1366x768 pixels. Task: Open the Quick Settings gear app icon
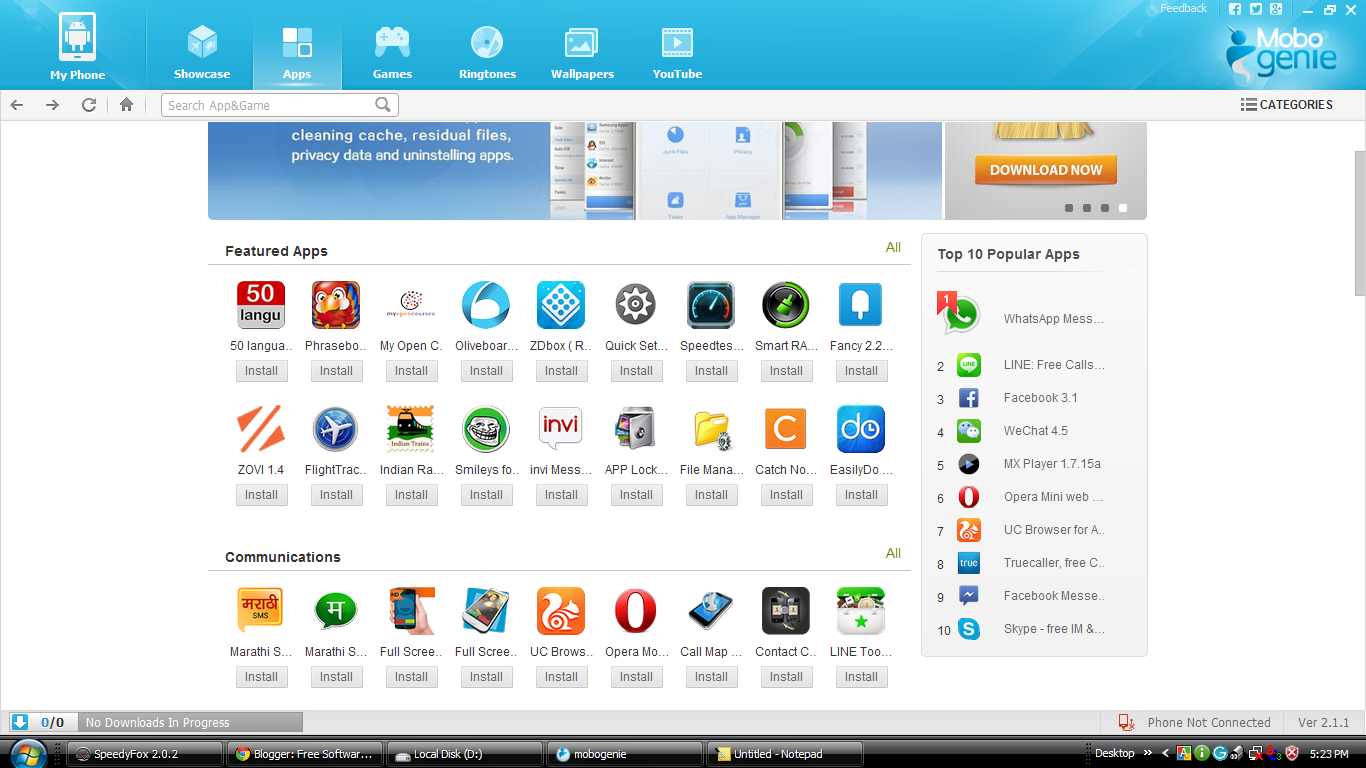pos(636,305)
